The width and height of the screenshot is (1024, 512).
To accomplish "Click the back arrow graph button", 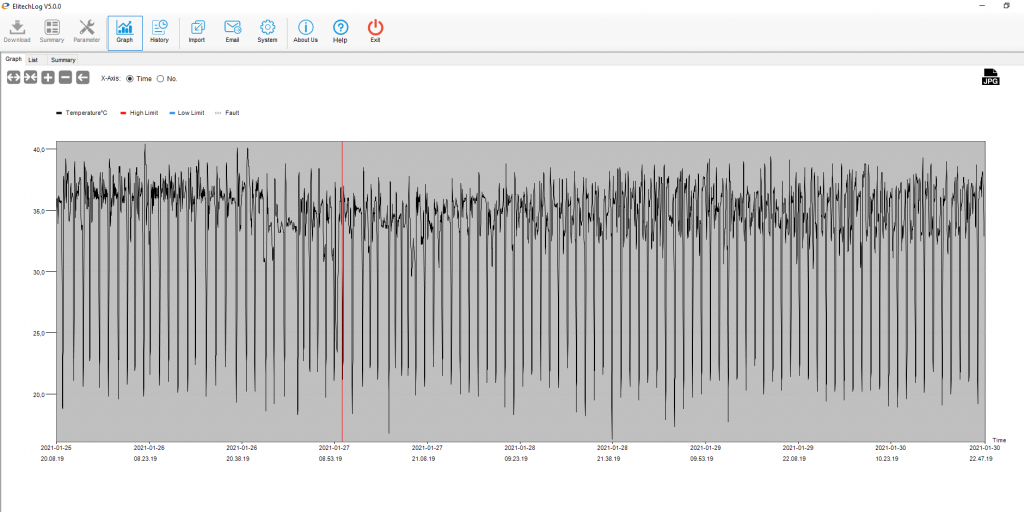I will 82,78.
